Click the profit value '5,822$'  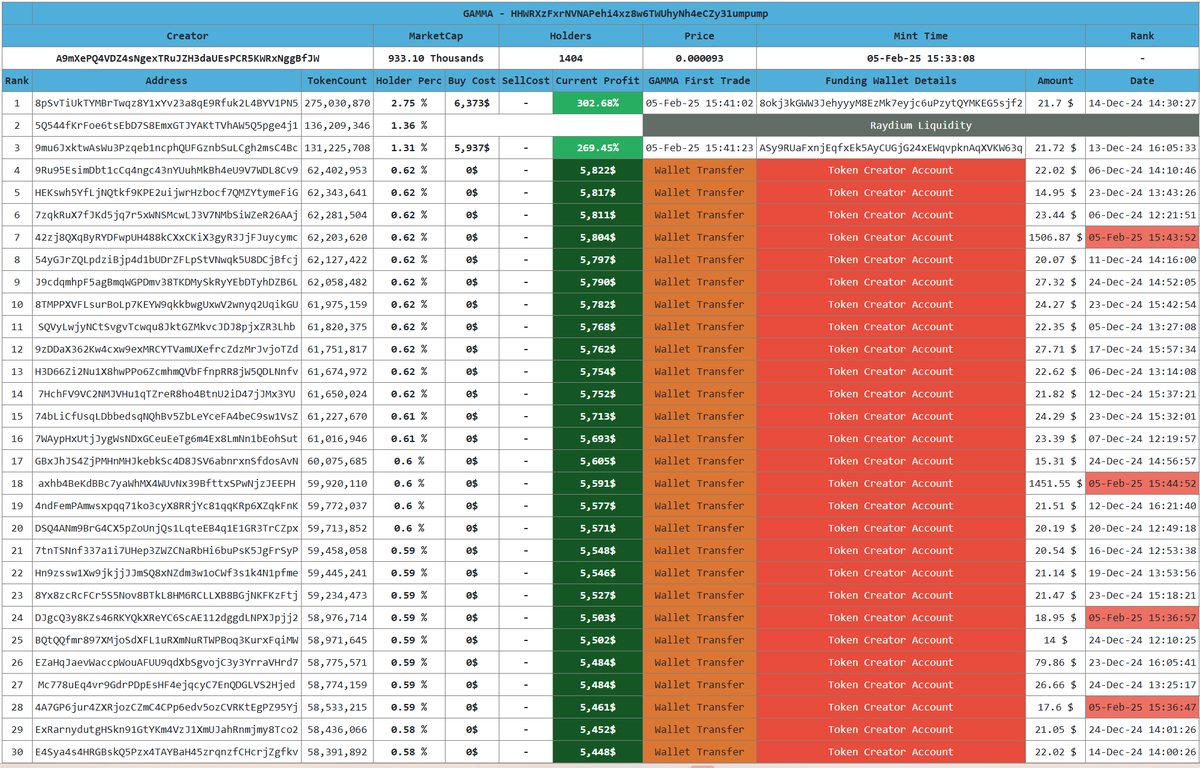pos(598,170)
